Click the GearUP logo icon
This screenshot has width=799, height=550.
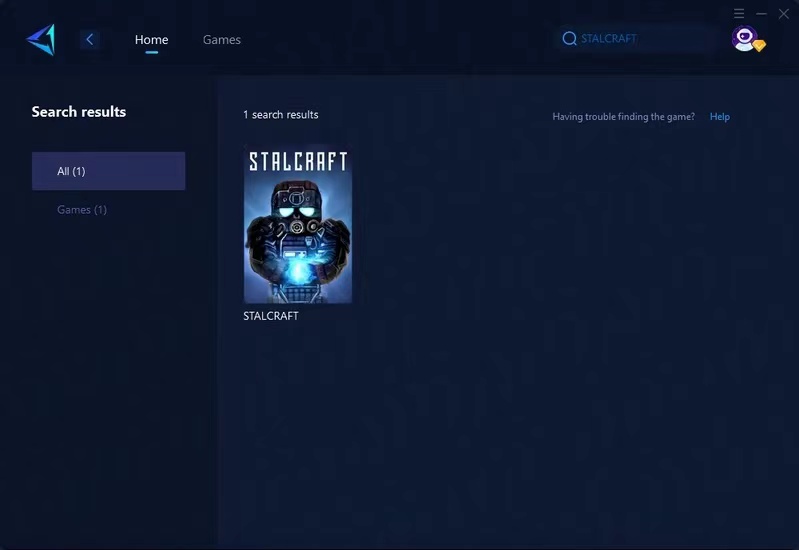[x=41, y=39]
